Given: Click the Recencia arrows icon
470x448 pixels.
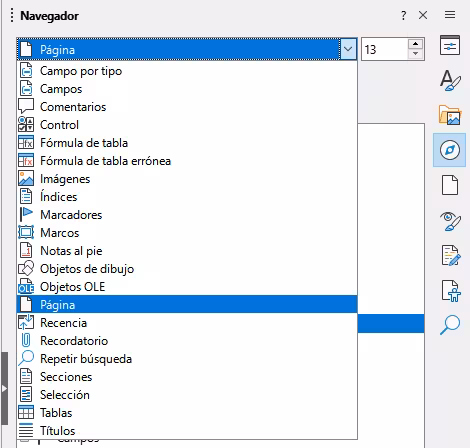Looking at the screenshot, I should pyautogui.click(x=26, y=323).
